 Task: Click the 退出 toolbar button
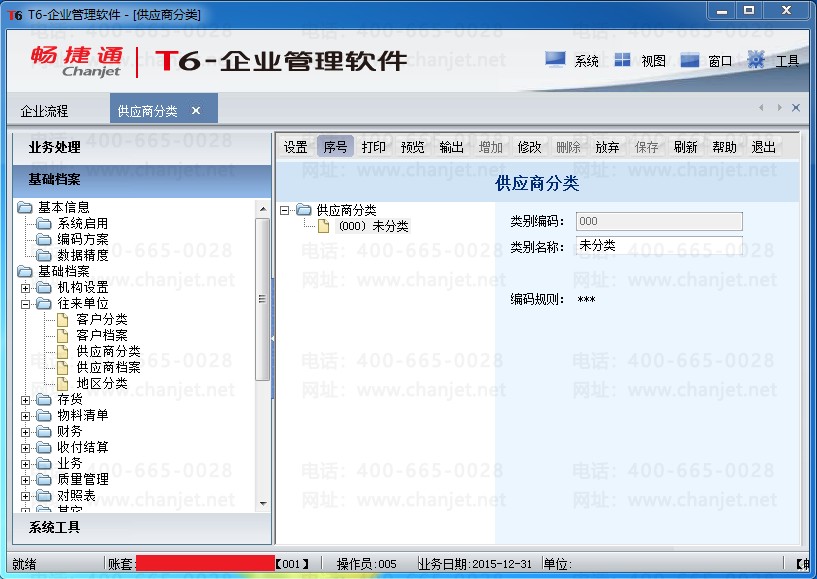point(763,147)
